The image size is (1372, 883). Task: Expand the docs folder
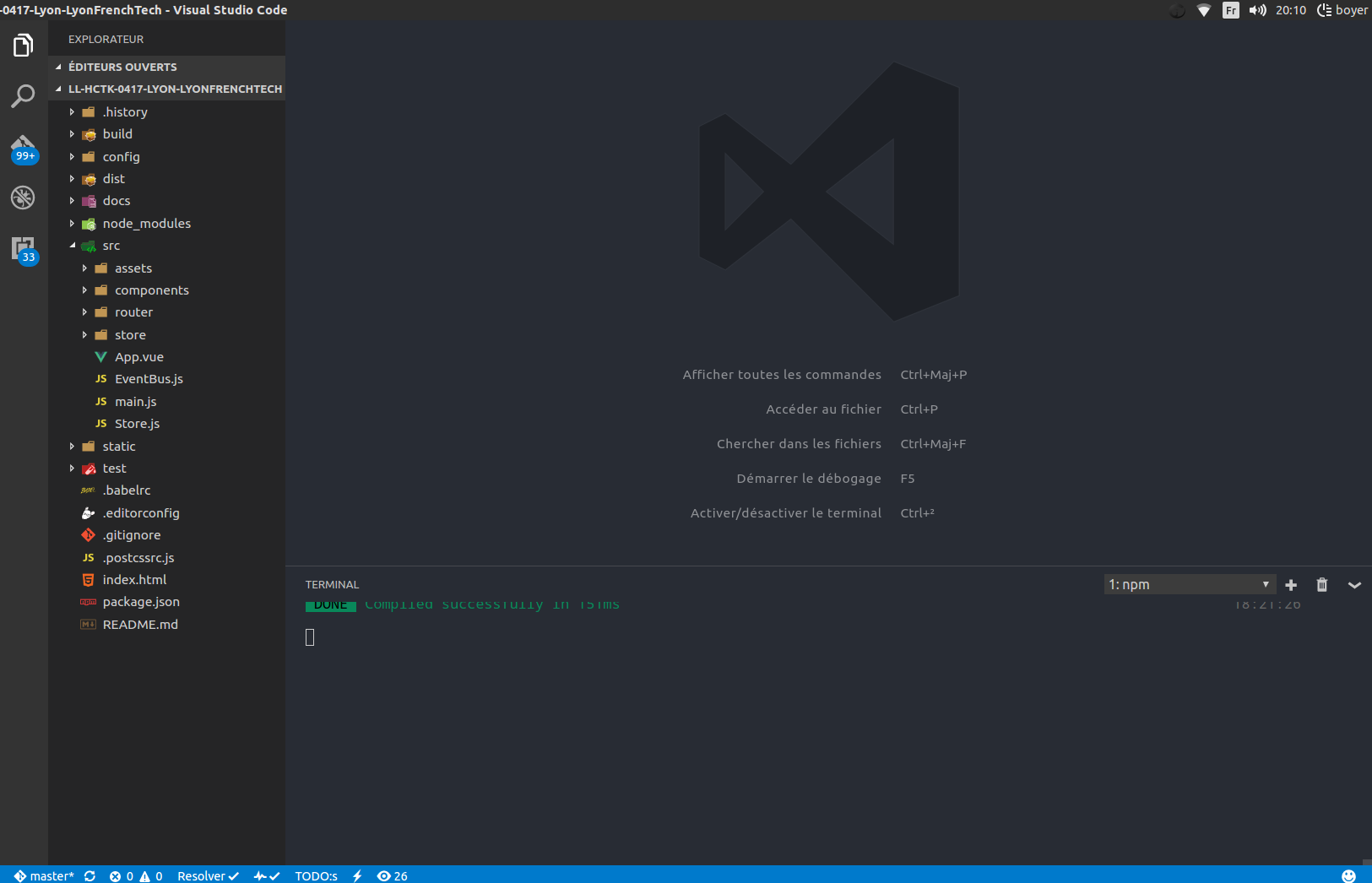point(166,200)
